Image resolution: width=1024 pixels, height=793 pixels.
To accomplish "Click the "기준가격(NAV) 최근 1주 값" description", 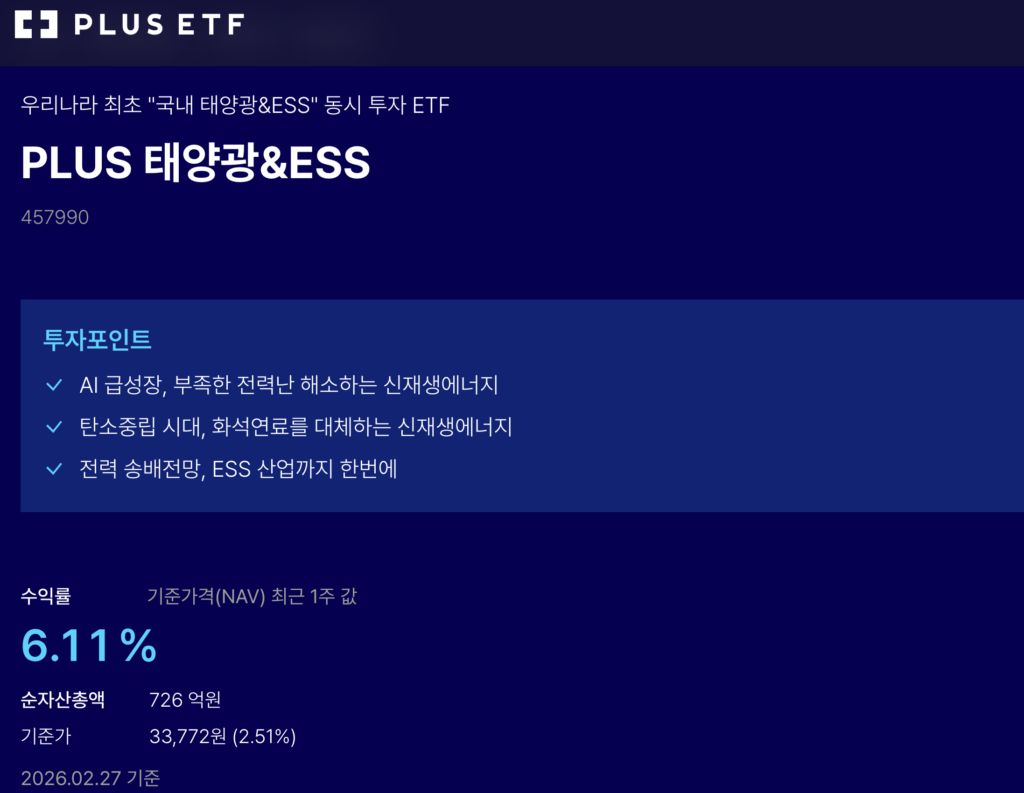I will tap(252, 597).
